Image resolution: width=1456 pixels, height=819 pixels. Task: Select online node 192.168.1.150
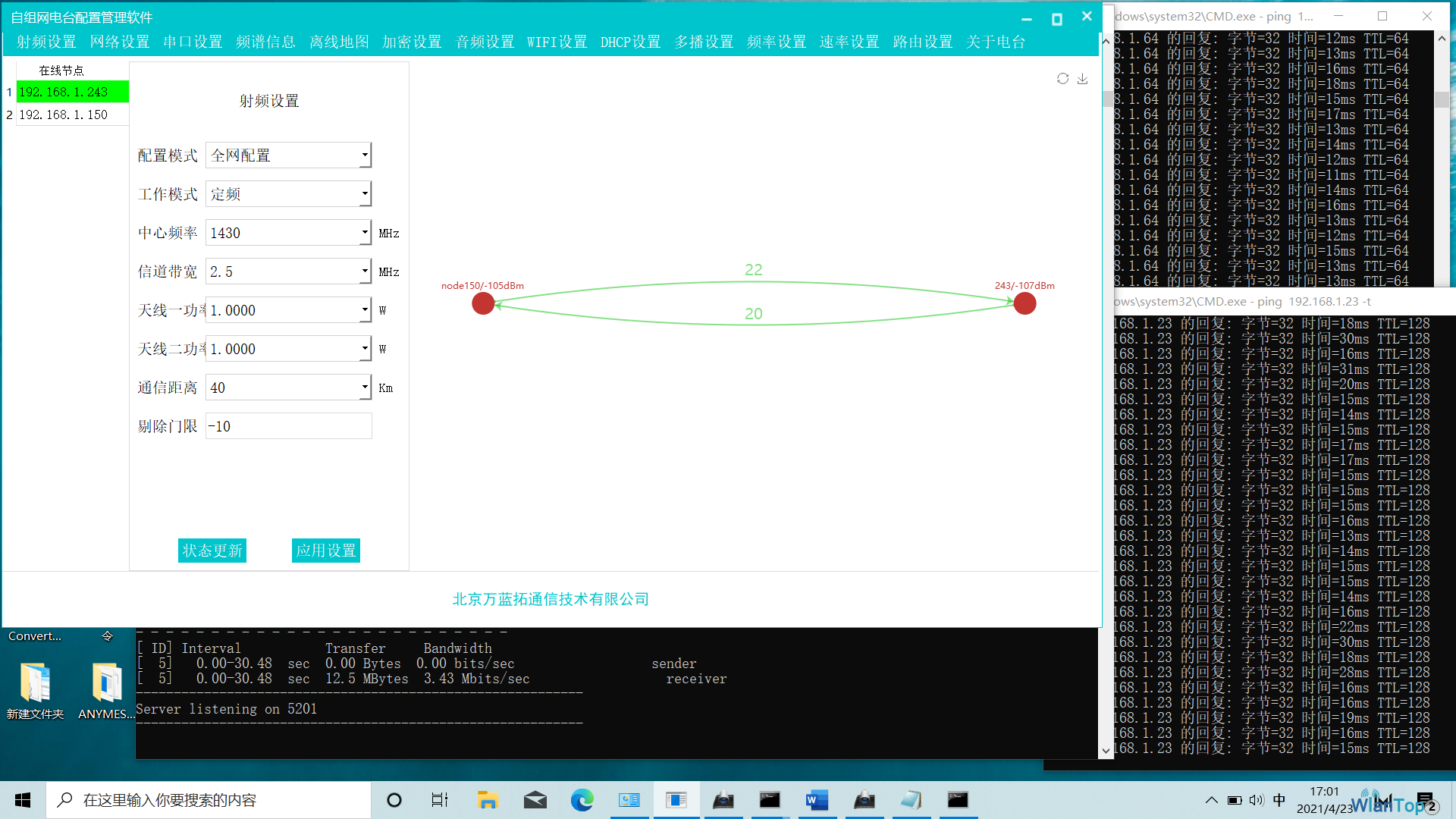[73, 115]
